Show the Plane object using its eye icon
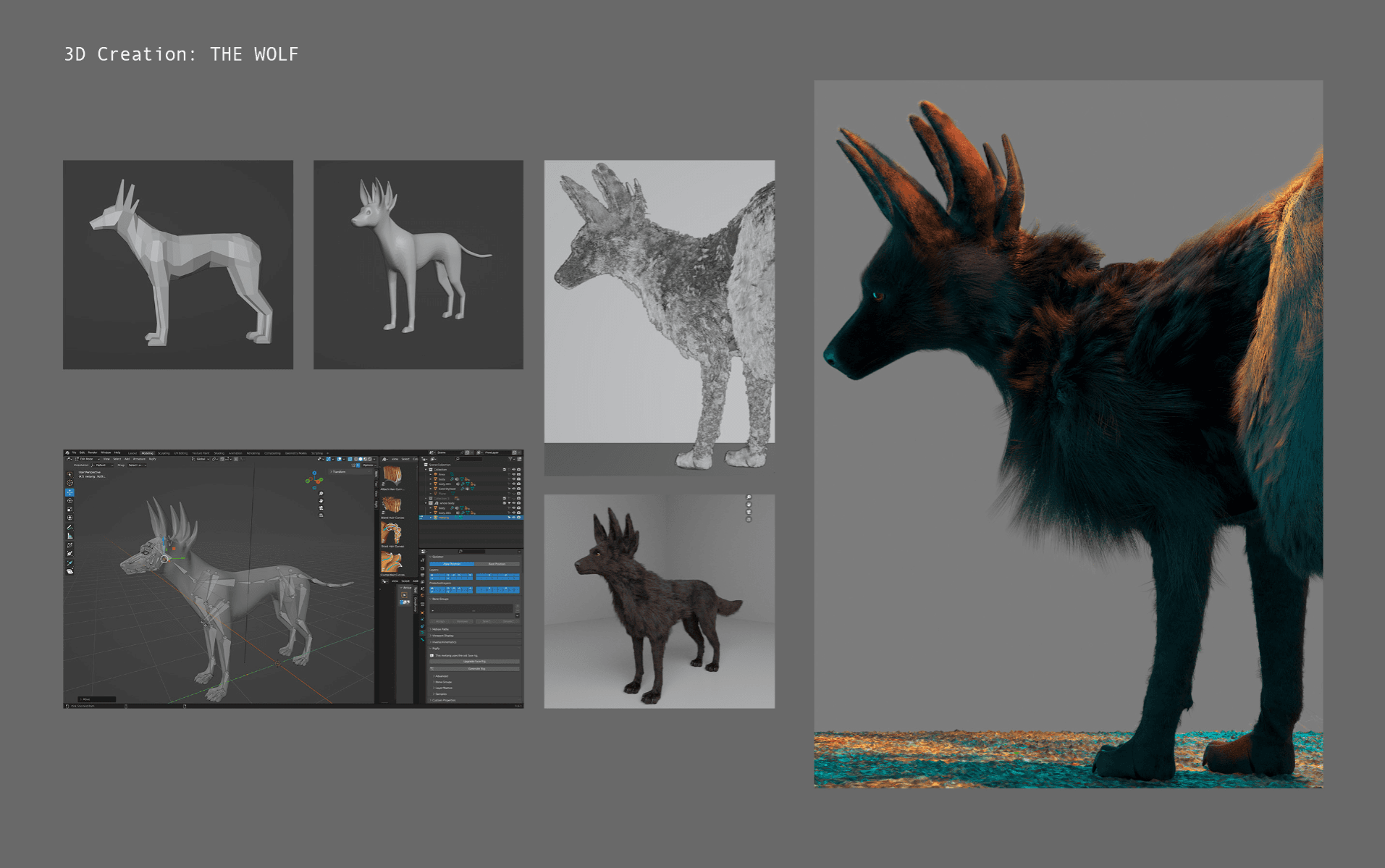The height and width of the screenshot is (868, 1385). (x=513, y=494)
